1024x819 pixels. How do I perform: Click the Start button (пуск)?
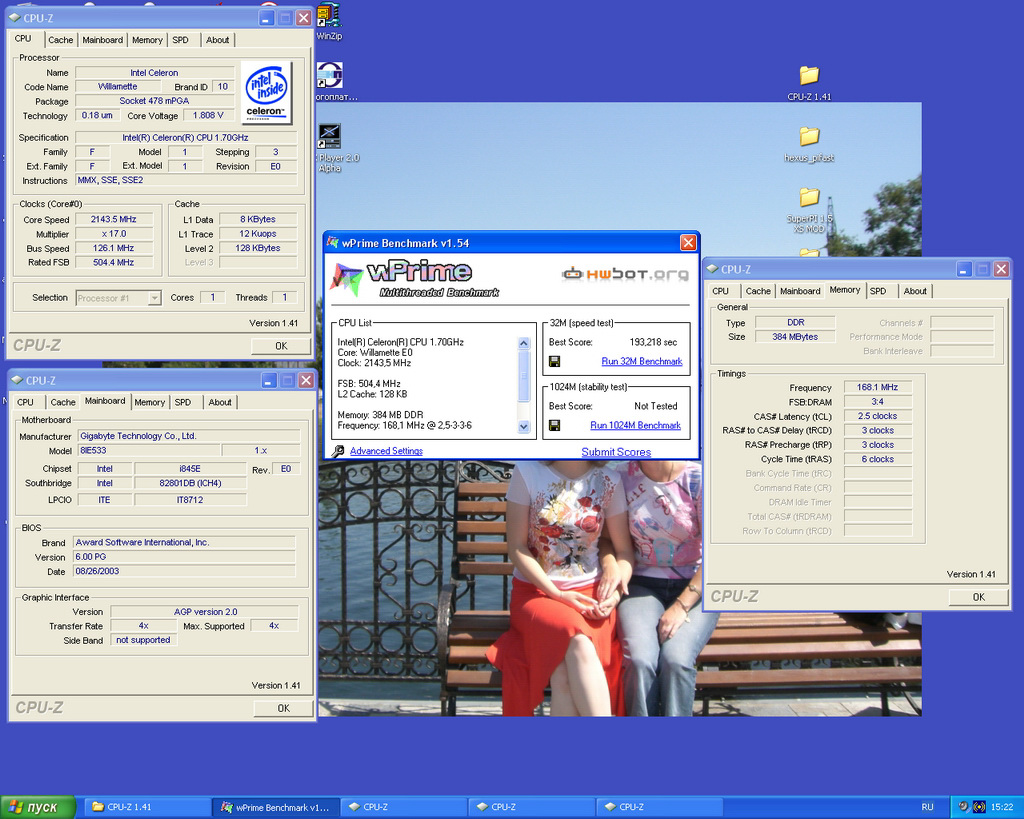point(38,807)
